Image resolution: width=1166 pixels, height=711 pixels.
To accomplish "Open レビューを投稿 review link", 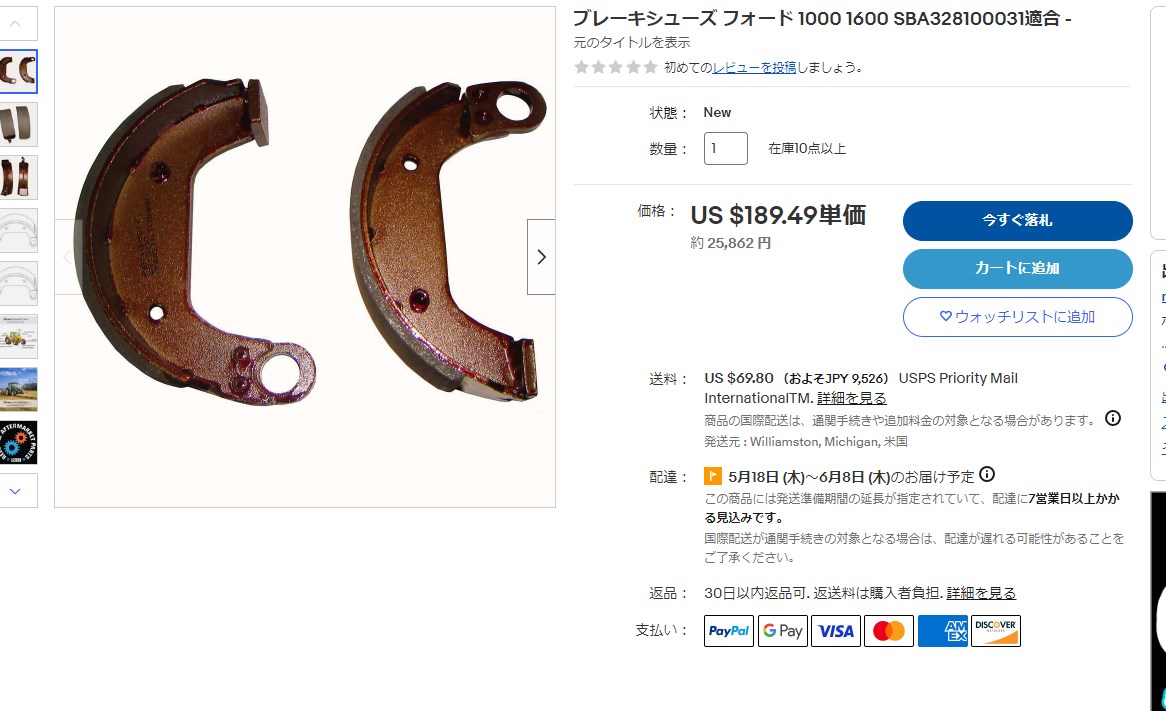I will pos(754,68).
